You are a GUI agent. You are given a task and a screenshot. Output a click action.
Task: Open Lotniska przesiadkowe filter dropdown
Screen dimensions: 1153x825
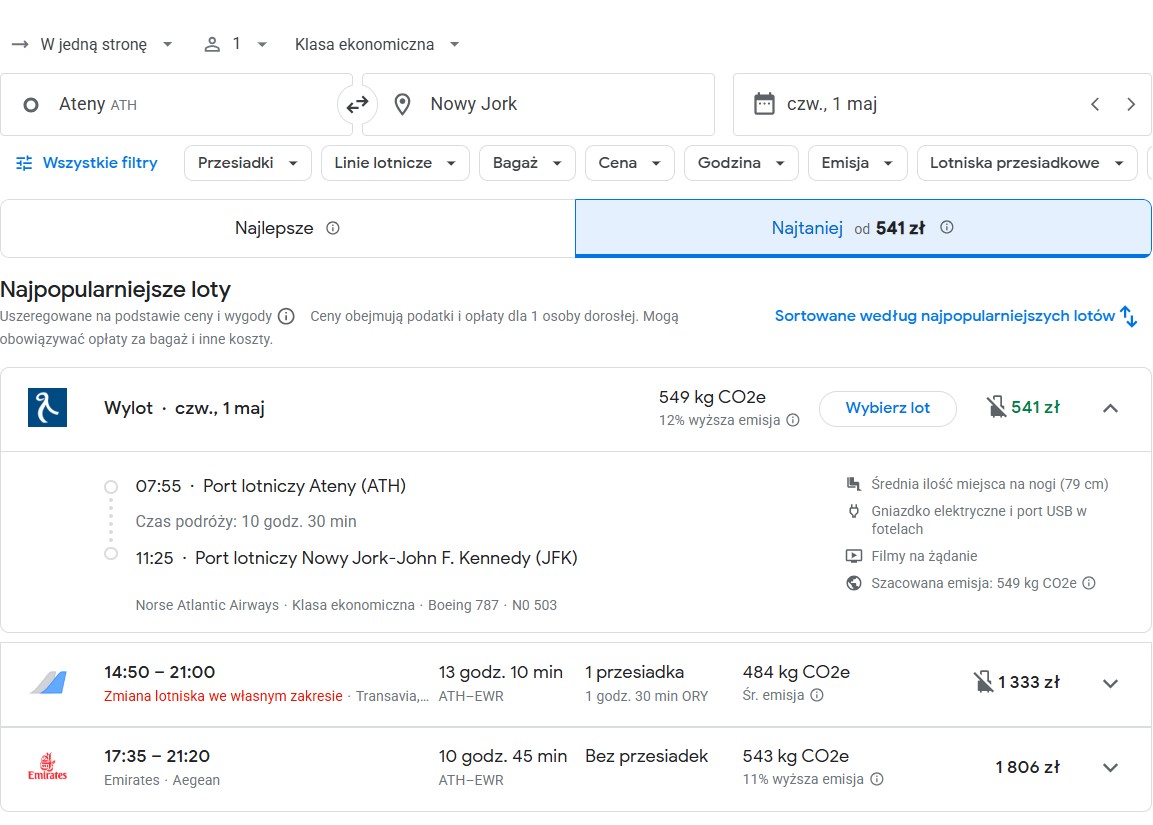click(1027, 162)
